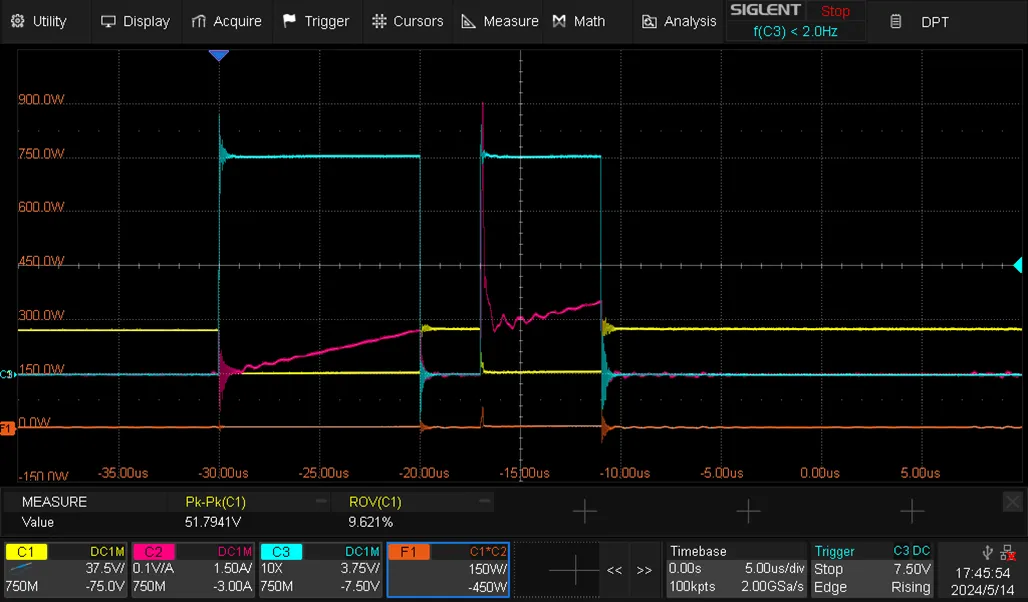
Task: Click the trigger position marker triangle
Action: pyautogui.click(x=218, y=55)
